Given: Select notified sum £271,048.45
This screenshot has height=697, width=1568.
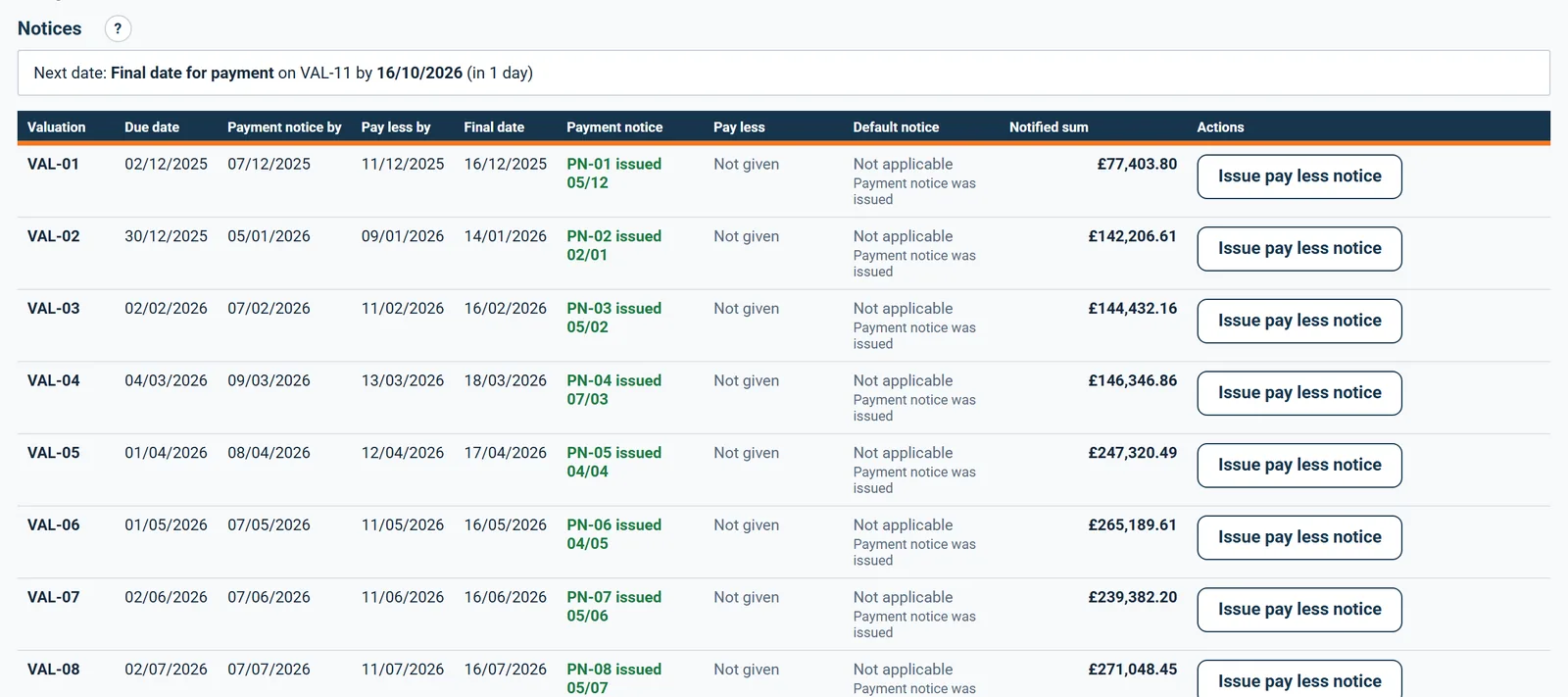Looking at the screenshot, I should pyautogui.click(x=1132, y=670).
